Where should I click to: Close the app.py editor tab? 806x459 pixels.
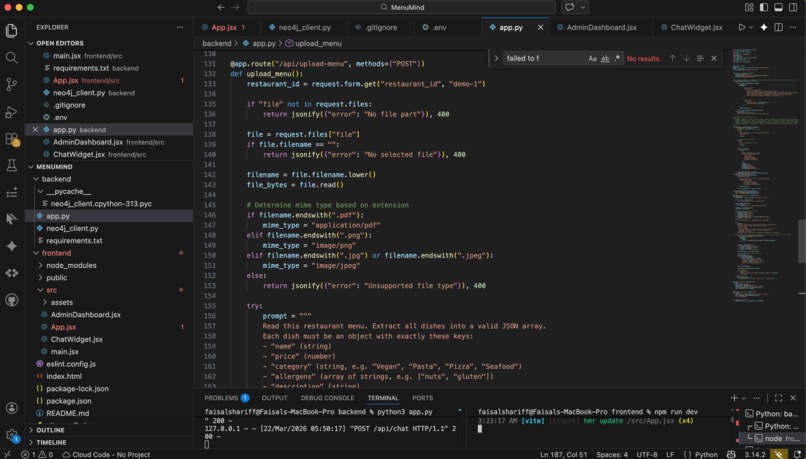tap(540, 27)
